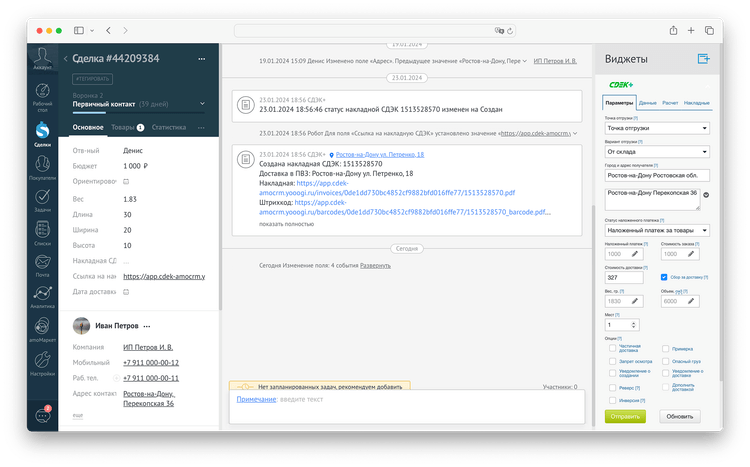The height and width of the screenshot is (467, 750).
Task: Check Реверс option
Action: 612,388
